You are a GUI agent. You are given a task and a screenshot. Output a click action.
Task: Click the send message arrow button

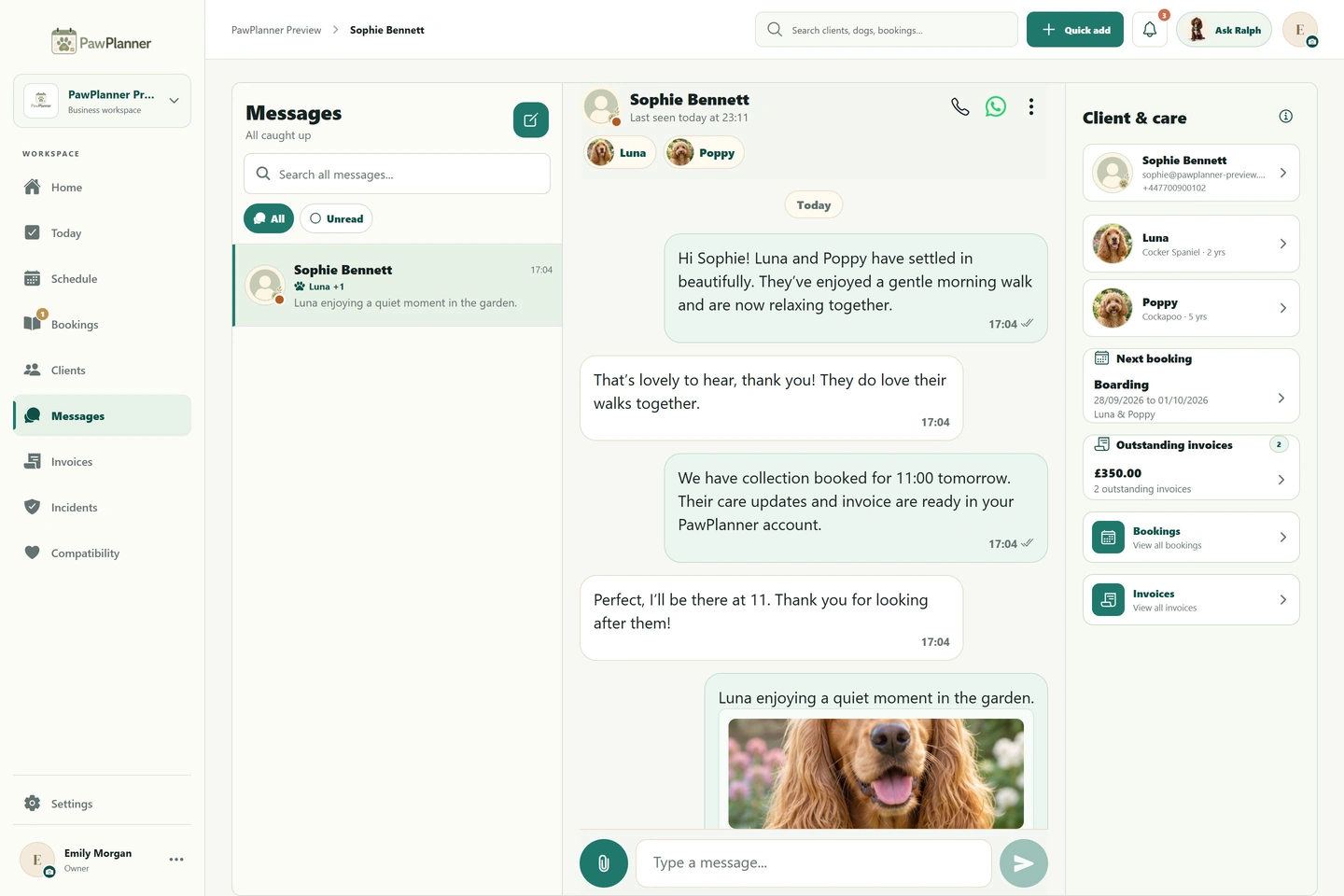point(1024,863)
